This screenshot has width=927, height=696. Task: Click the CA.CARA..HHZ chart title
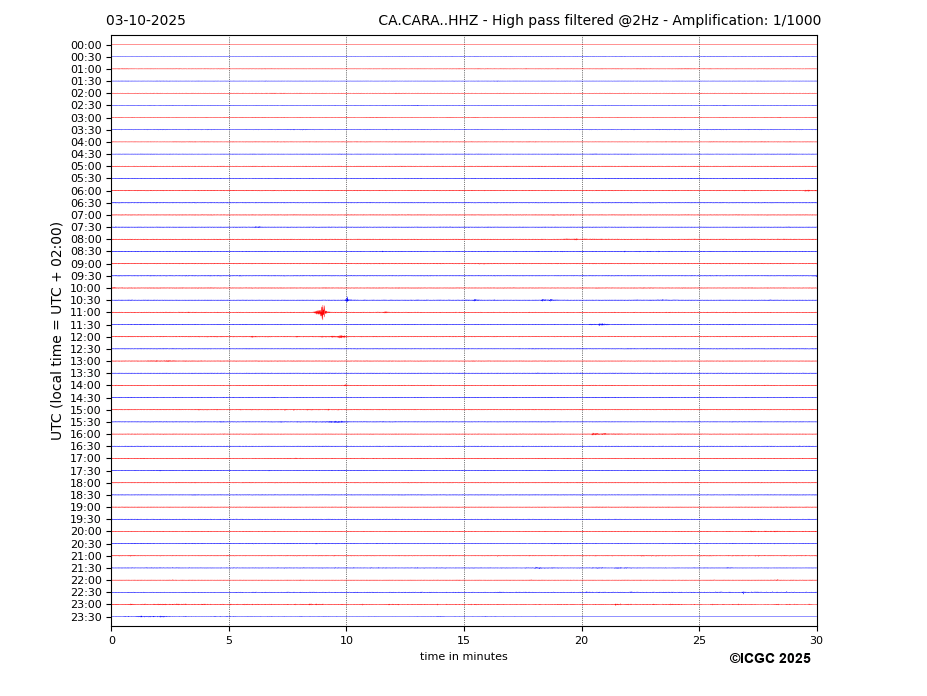pos(599,21)
